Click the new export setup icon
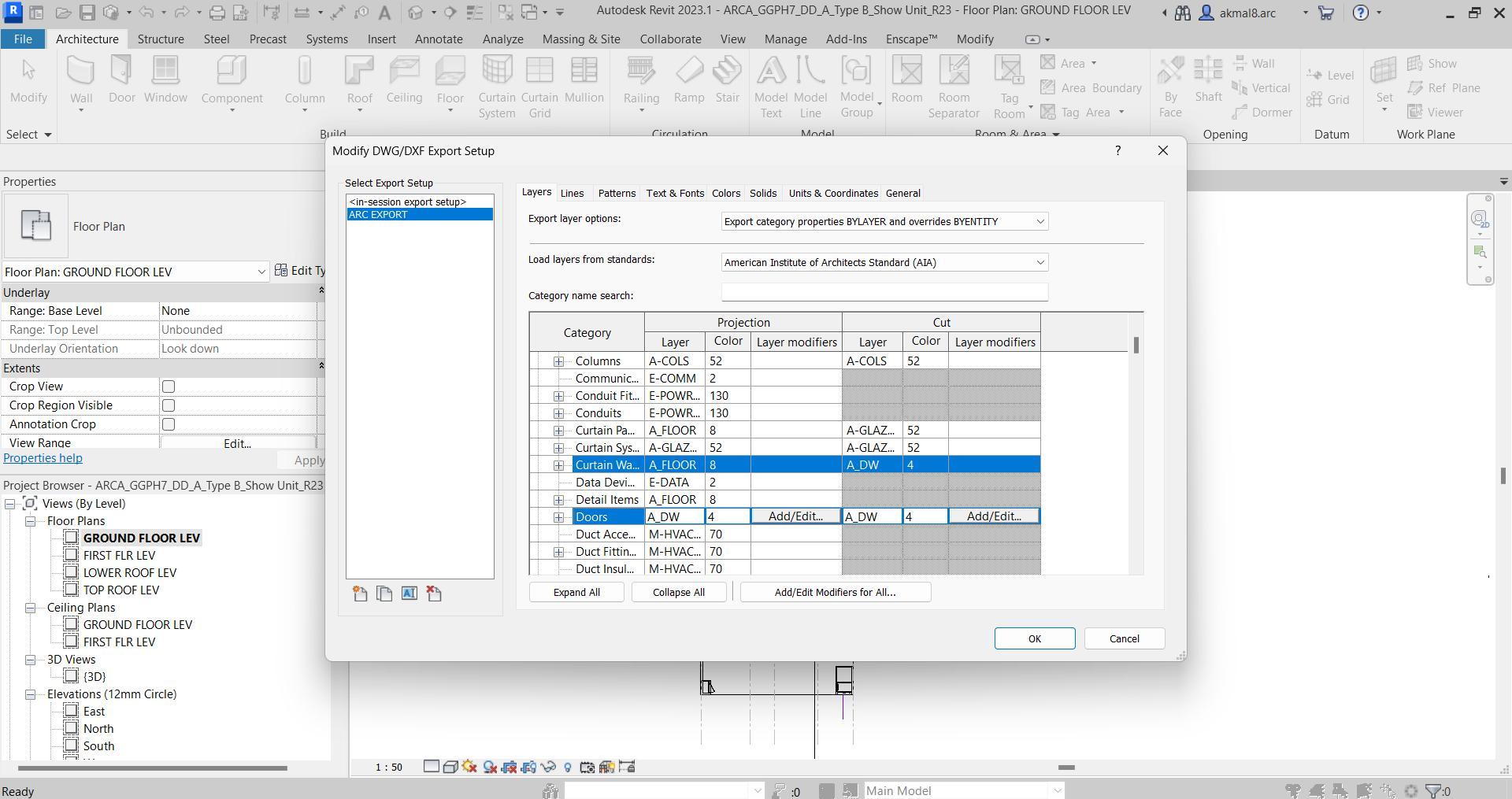The height and width of the screenshot is (799, 1512). (360, 594)
